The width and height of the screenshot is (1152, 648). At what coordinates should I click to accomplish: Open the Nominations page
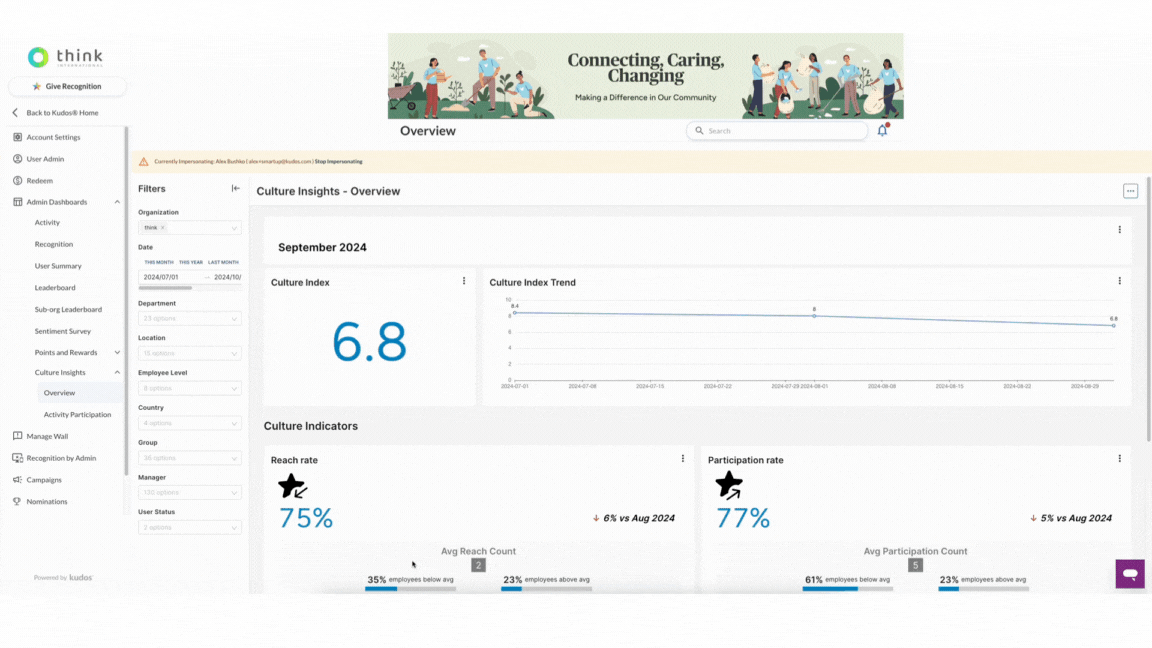click(46, 502)
